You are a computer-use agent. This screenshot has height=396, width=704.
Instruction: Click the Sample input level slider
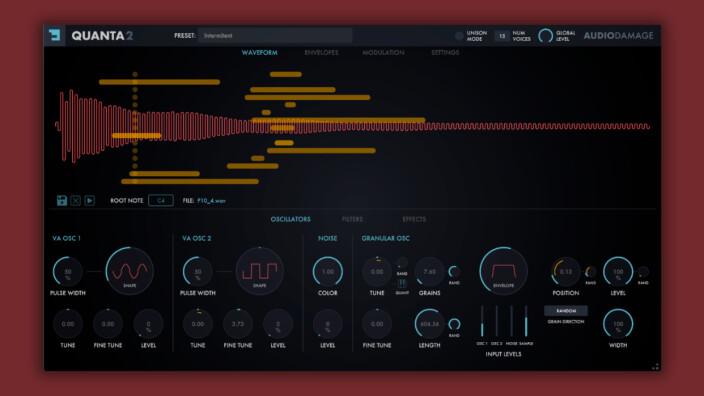coord(526,321)
